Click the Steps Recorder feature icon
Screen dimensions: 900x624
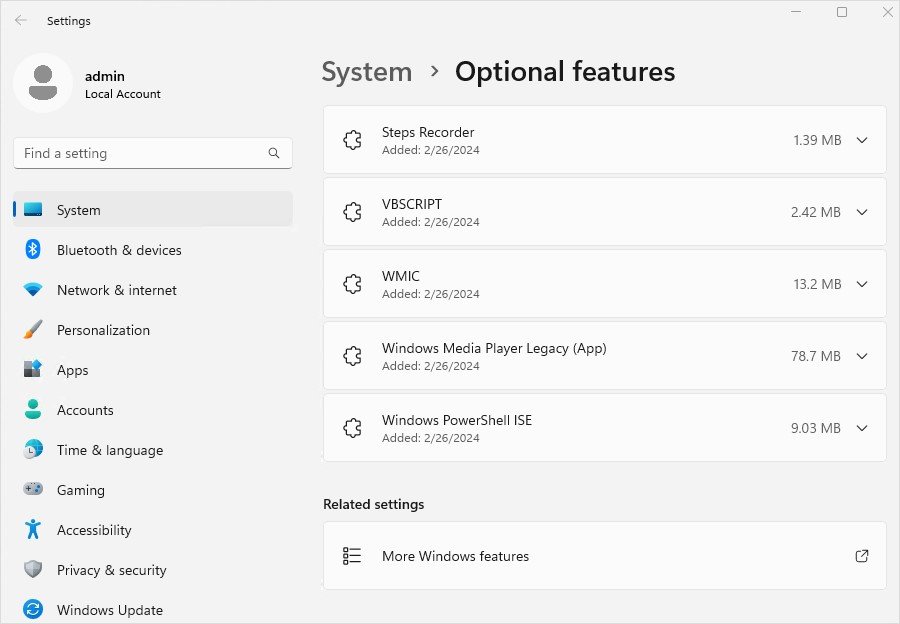coord(351,140)
